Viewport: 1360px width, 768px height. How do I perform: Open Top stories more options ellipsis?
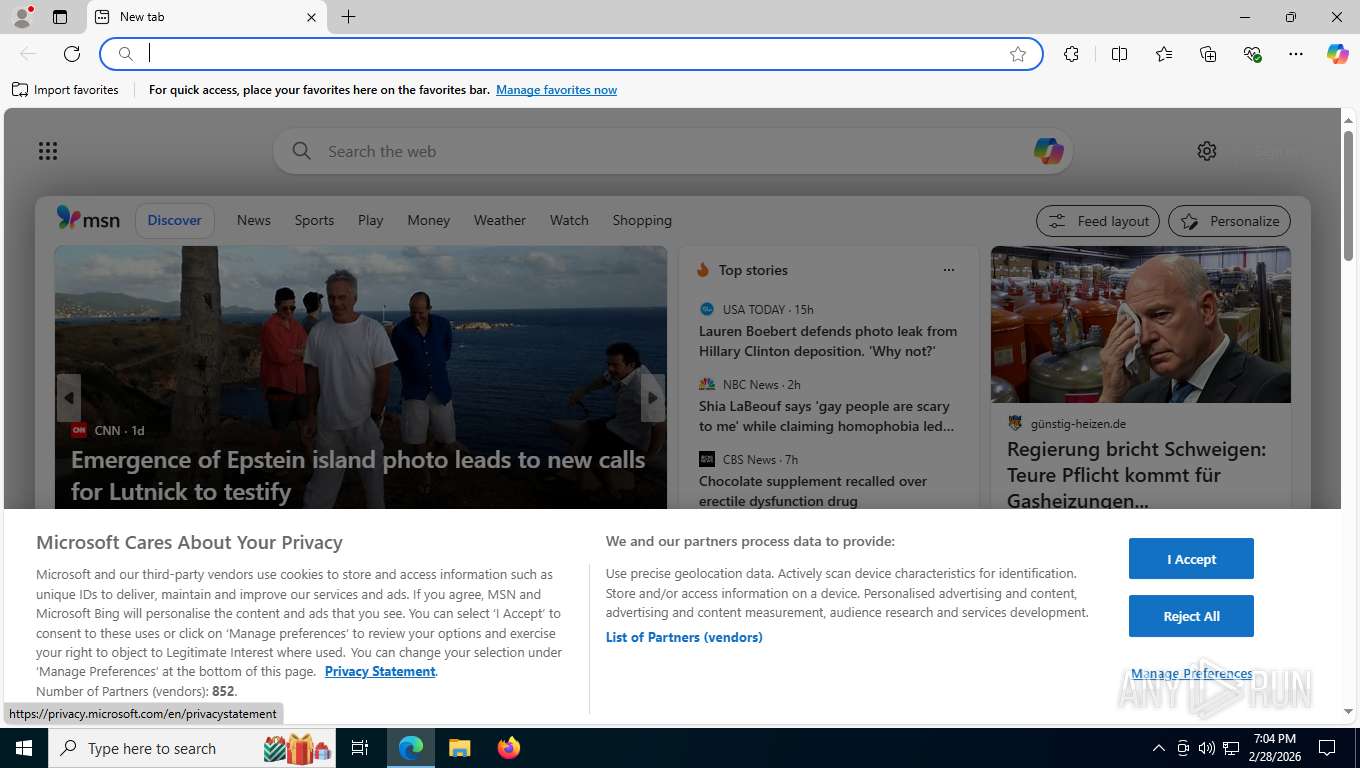click(x=948, y=270)
